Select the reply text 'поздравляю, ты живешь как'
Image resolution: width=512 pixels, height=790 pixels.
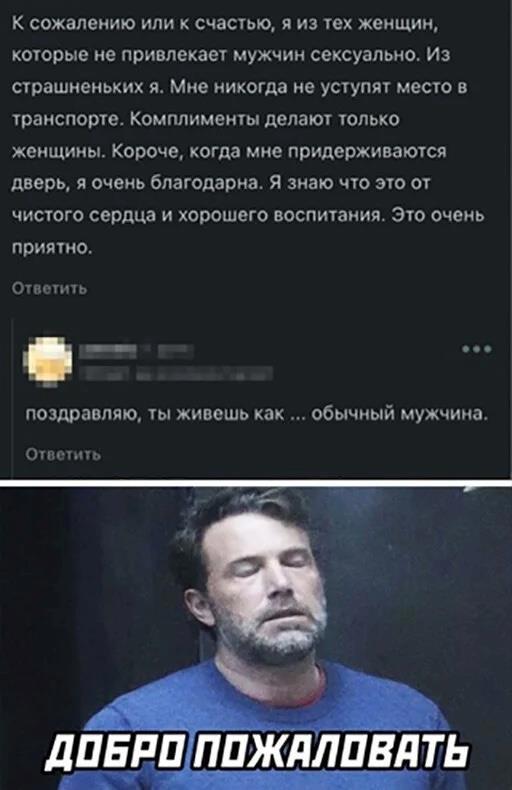(x=157, y=415)
